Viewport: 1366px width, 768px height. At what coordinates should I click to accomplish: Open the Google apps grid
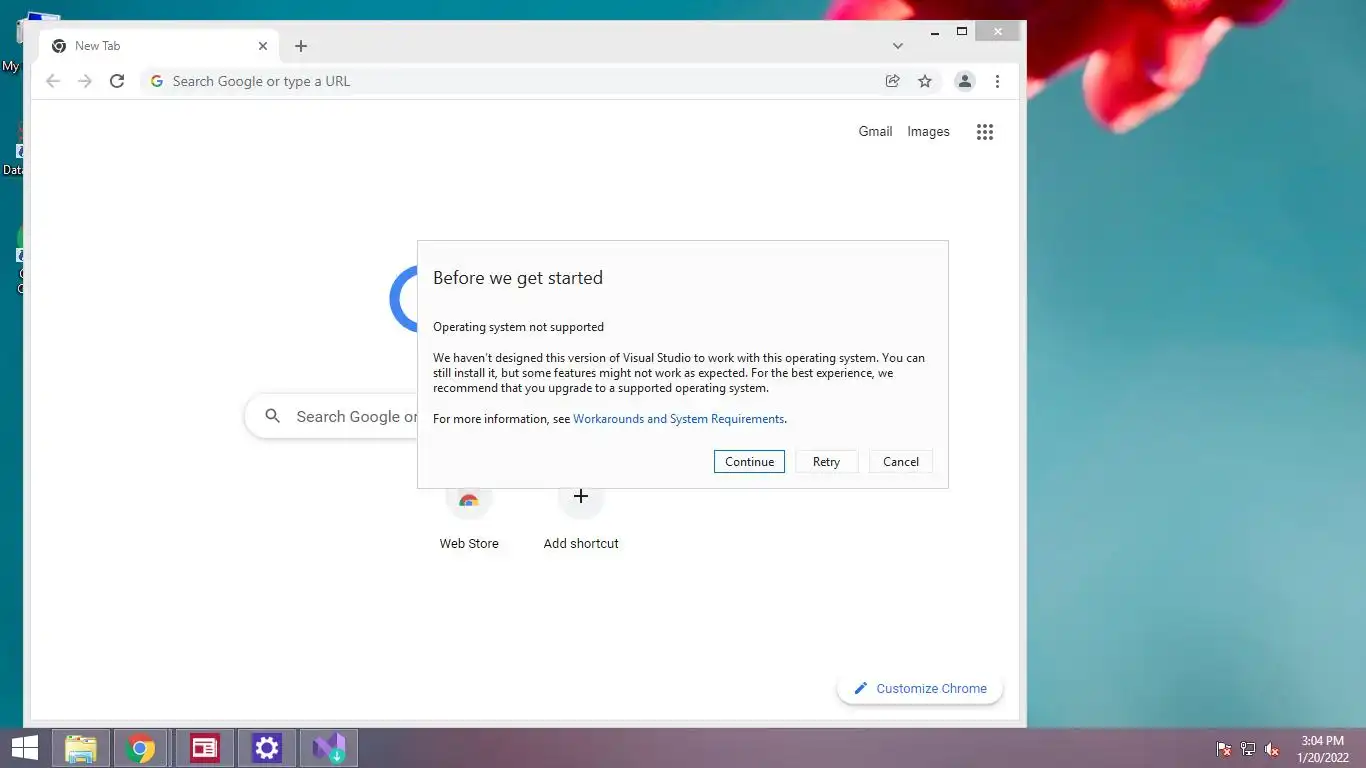click(x=985, y=132)
